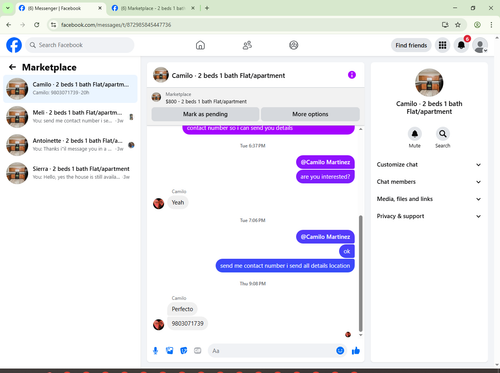Open the grid Menu icon
The image size is (500, 373).
442,45
